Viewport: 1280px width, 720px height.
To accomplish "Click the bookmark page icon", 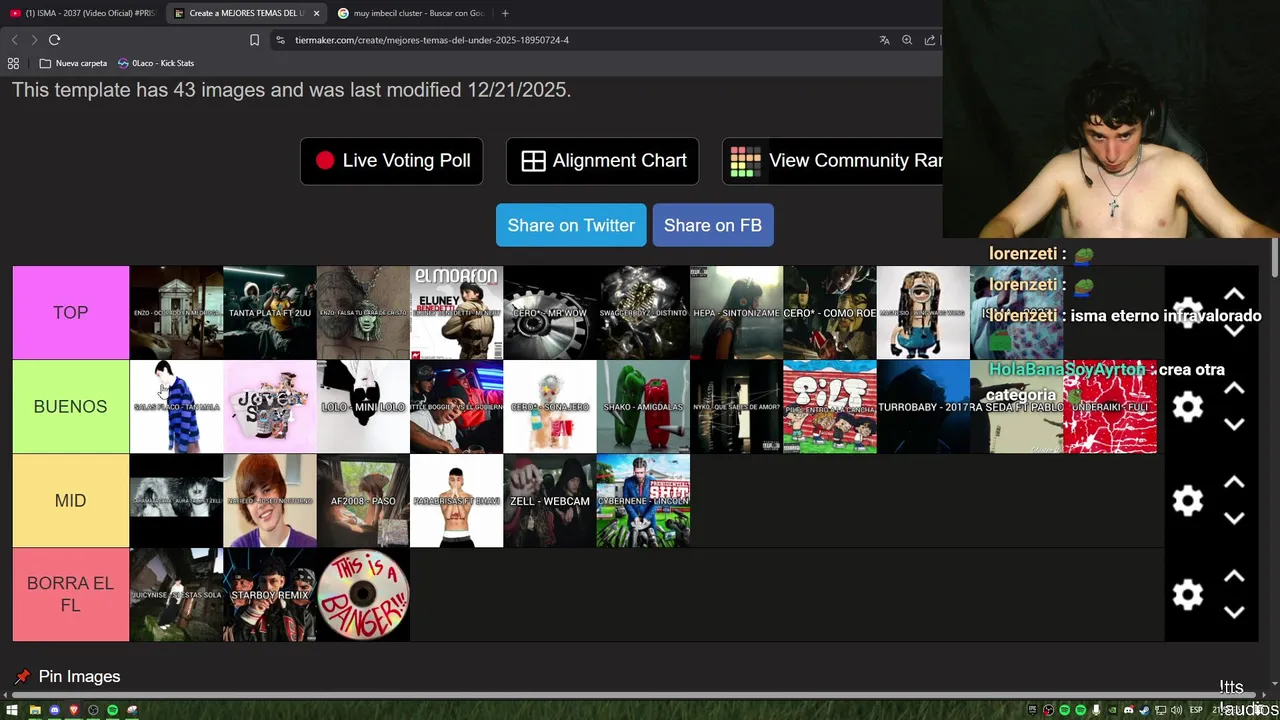I will (254, 40).
